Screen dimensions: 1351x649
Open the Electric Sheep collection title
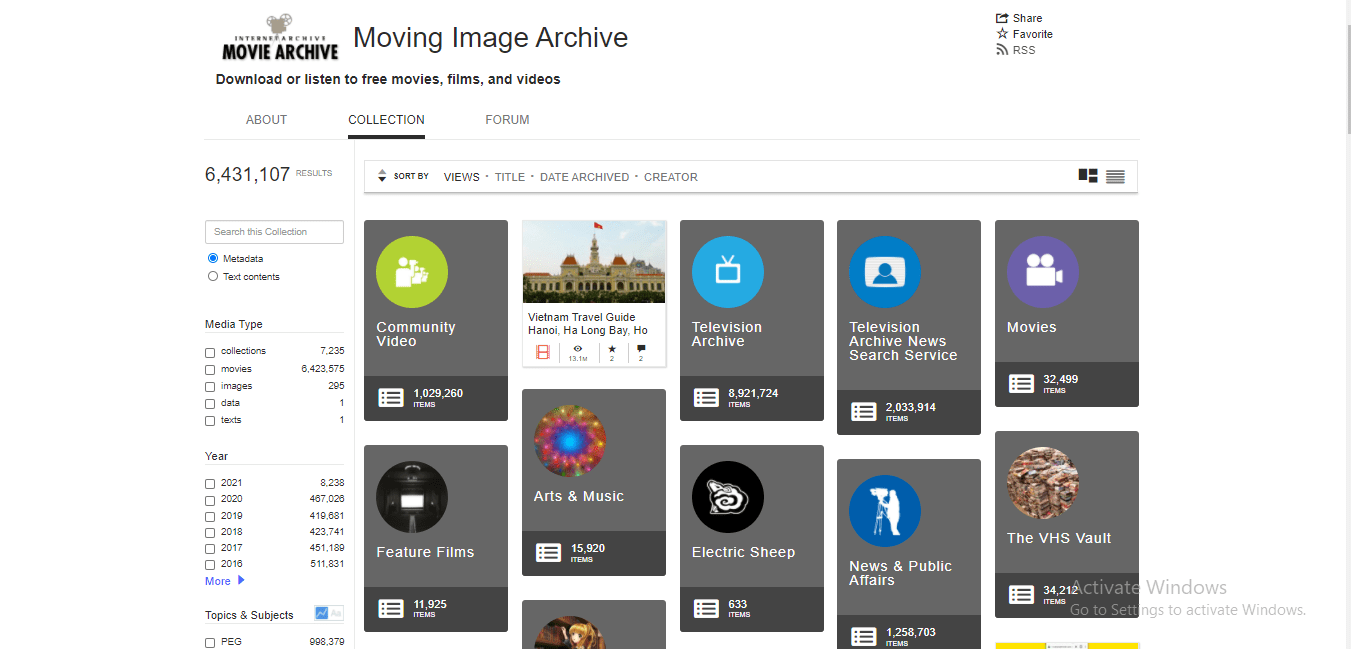click(743, 552)
